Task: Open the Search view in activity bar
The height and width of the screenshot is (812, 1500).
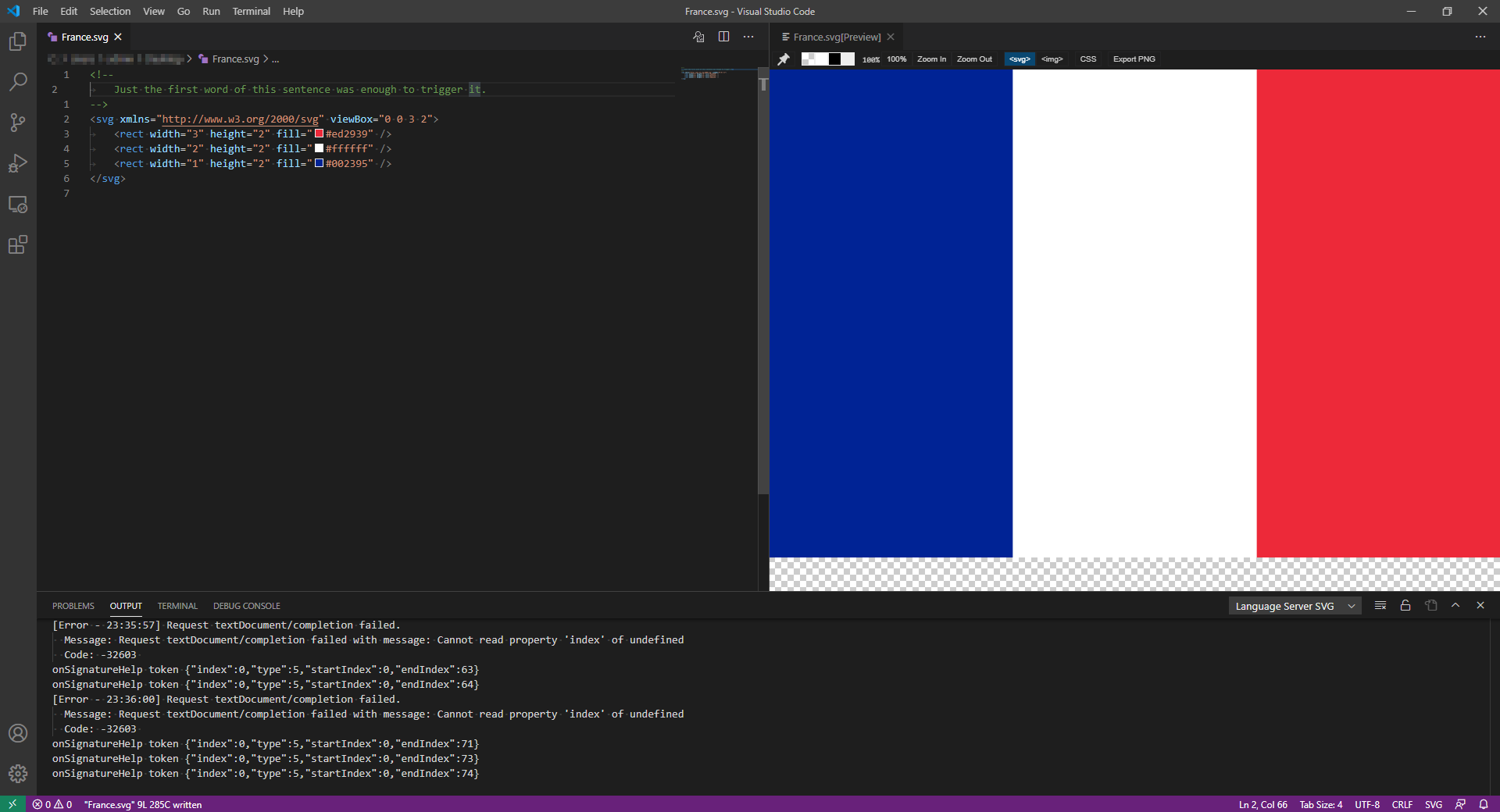Action: click(18, 82)
